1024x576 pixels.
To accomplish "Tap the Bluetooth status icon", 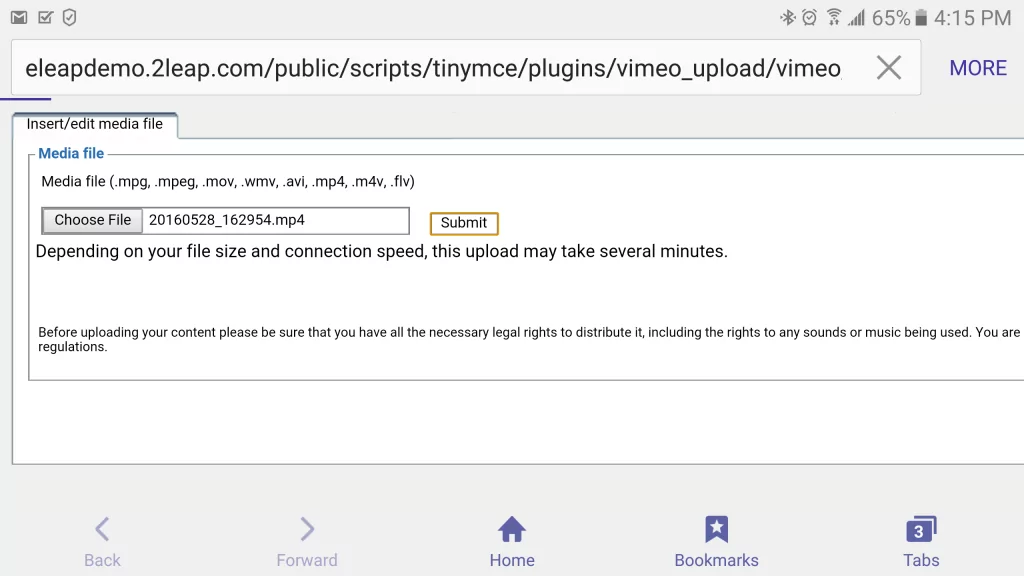I will 788,18.
